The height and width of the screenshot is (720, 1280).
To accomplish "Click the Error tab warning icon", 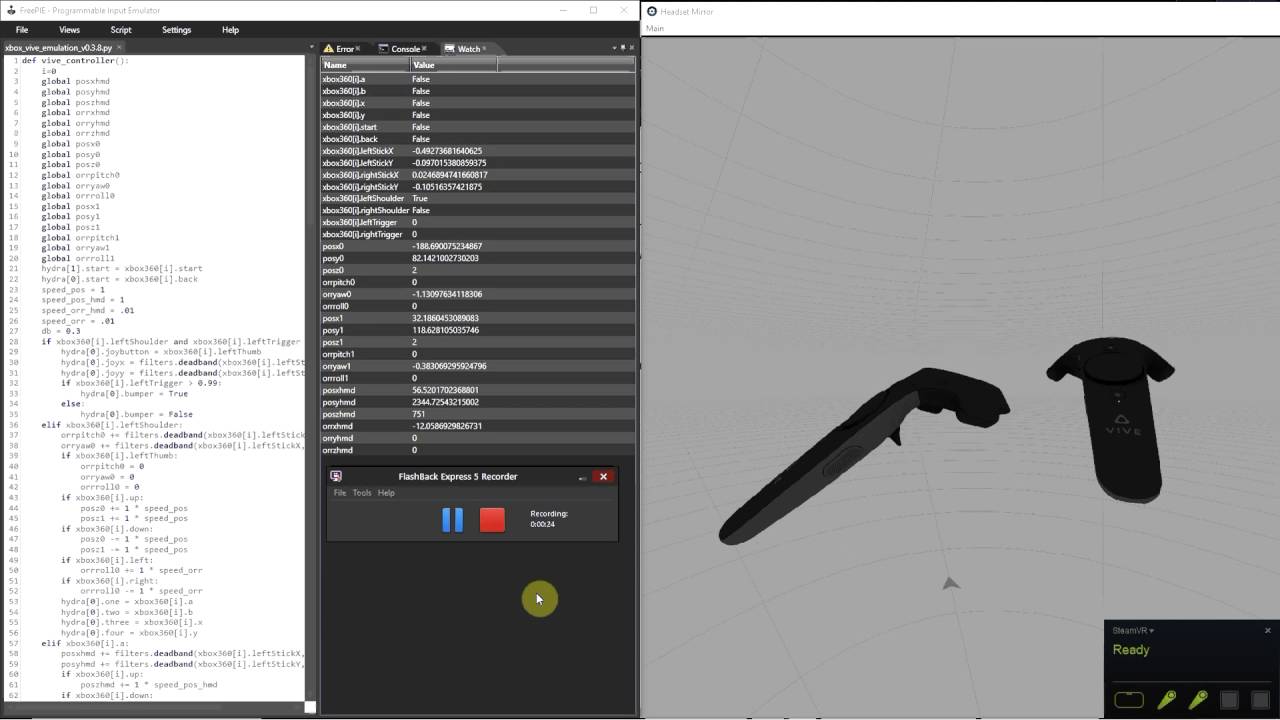I will tap(328, 48).
